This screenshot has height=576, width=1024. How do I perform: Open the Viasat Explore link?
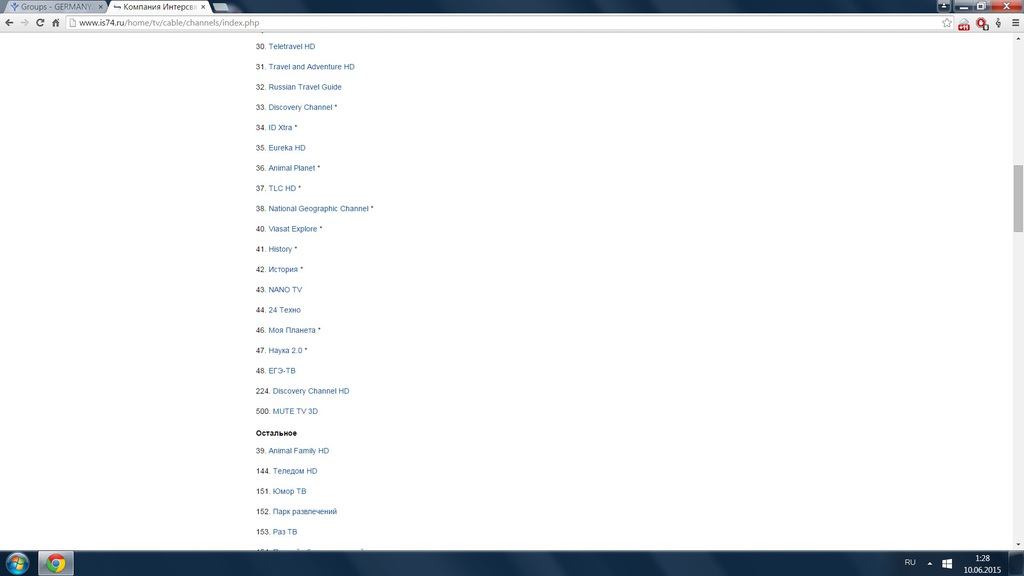tap(293, 229)
